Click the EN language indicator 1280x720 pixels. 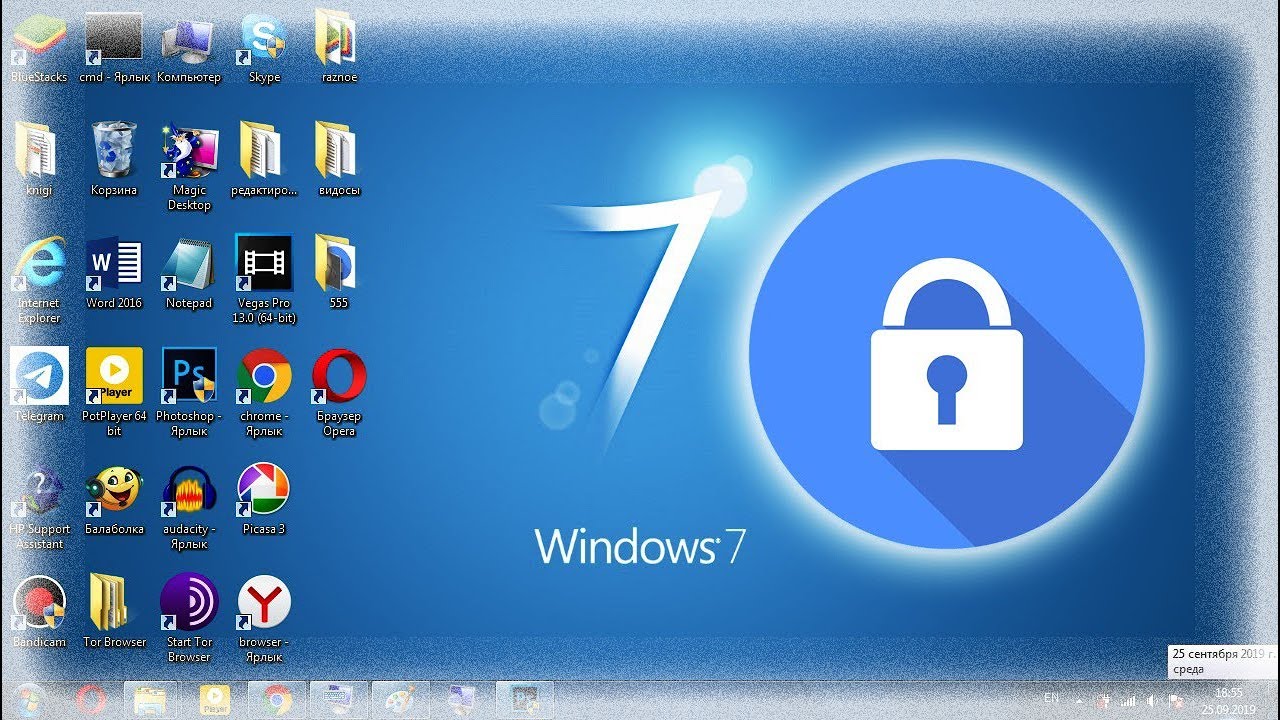click(x=1051, y=697)
